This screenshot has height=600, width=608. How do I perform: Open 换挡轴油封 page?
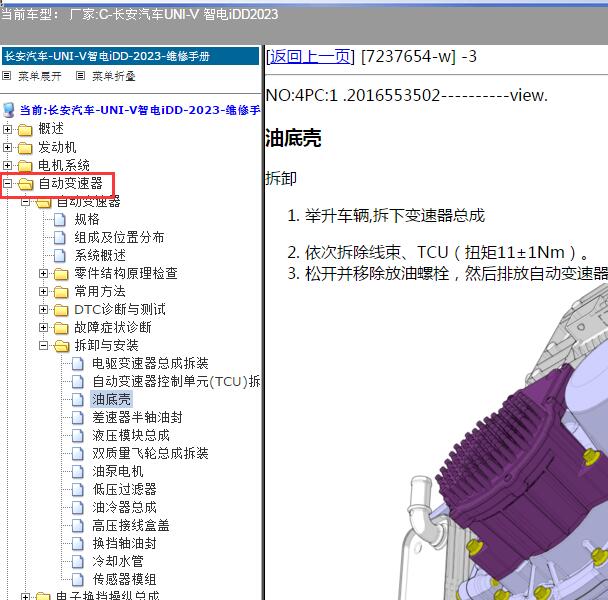124,544
